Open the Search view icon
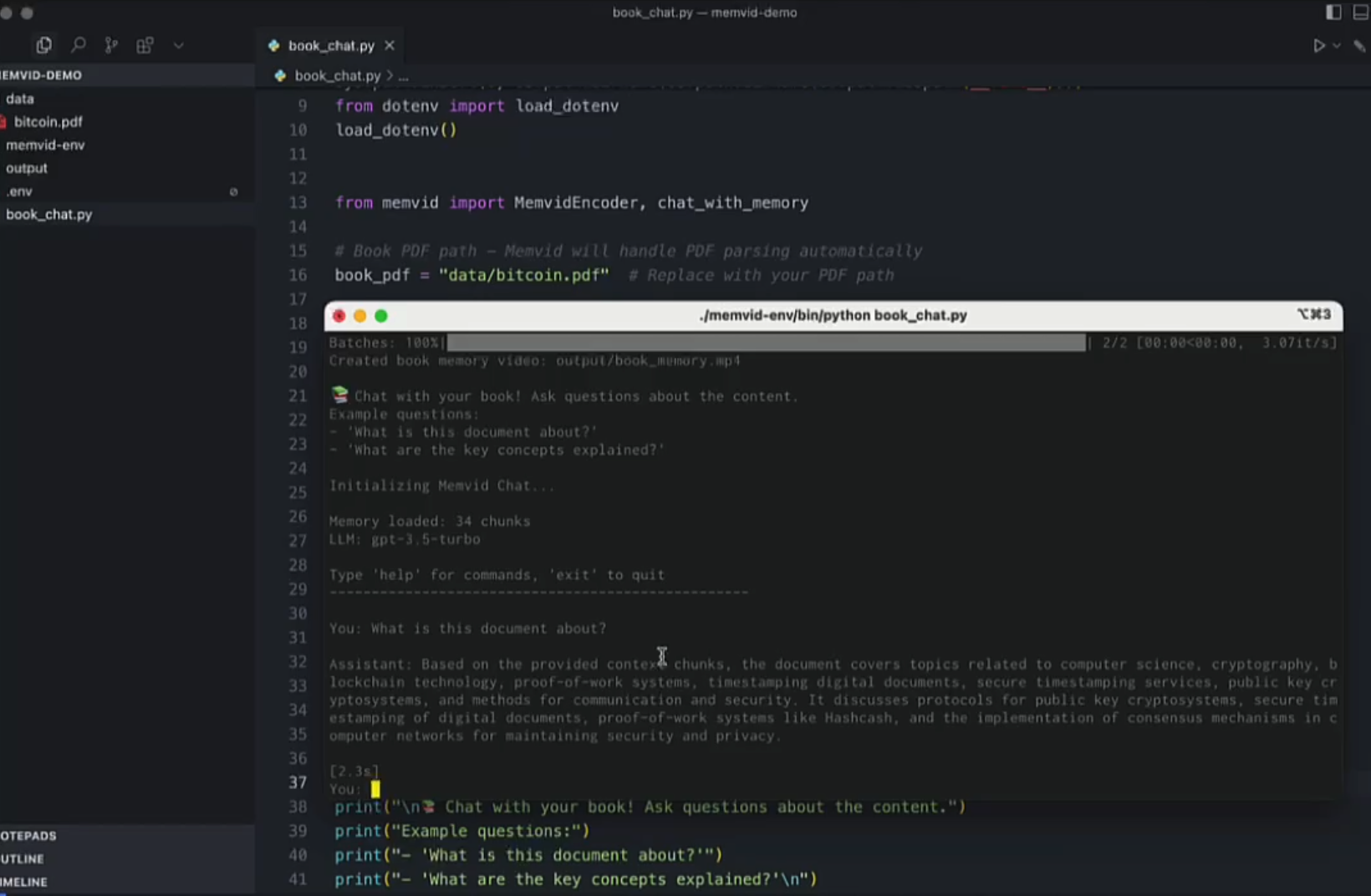This screenshot has height=896, width=1371. [x=78, y=45]
